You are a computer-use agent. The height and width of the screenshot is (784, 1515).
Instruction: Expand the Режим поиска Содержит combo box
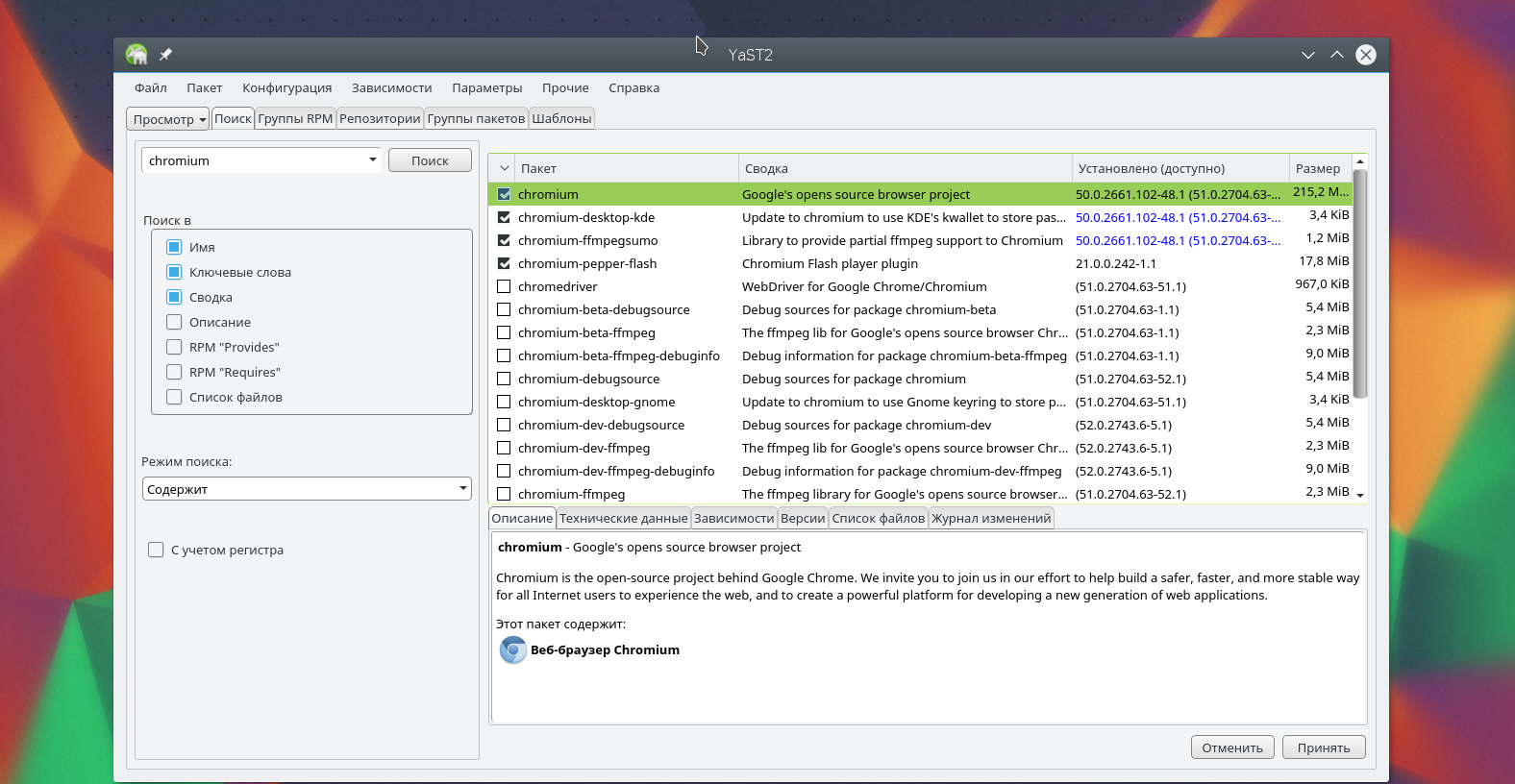(x=307, y=489)
